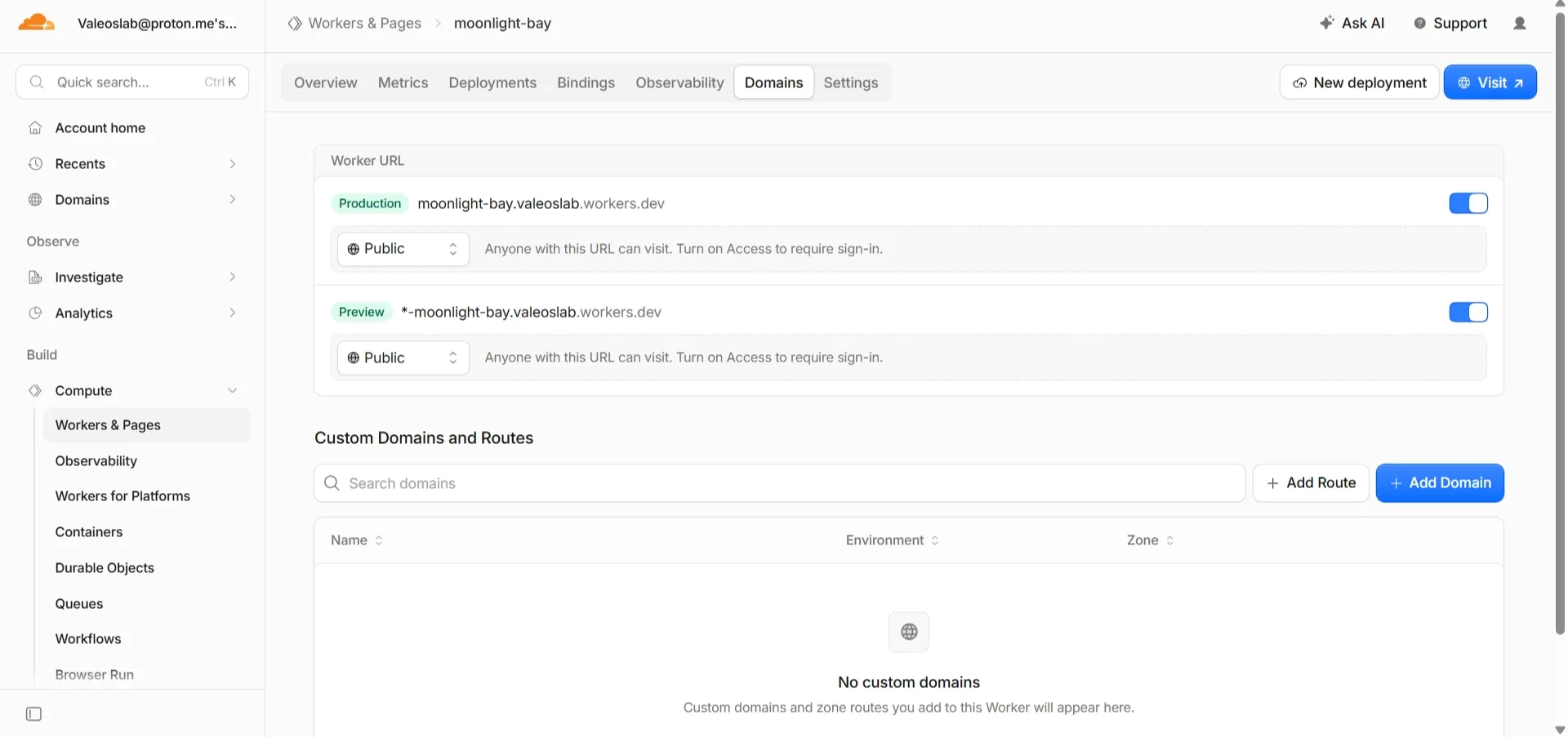Click the Cloudflare logo icon
The height and width of the screenshot is (737, 1568).
(x=36, y=23)
